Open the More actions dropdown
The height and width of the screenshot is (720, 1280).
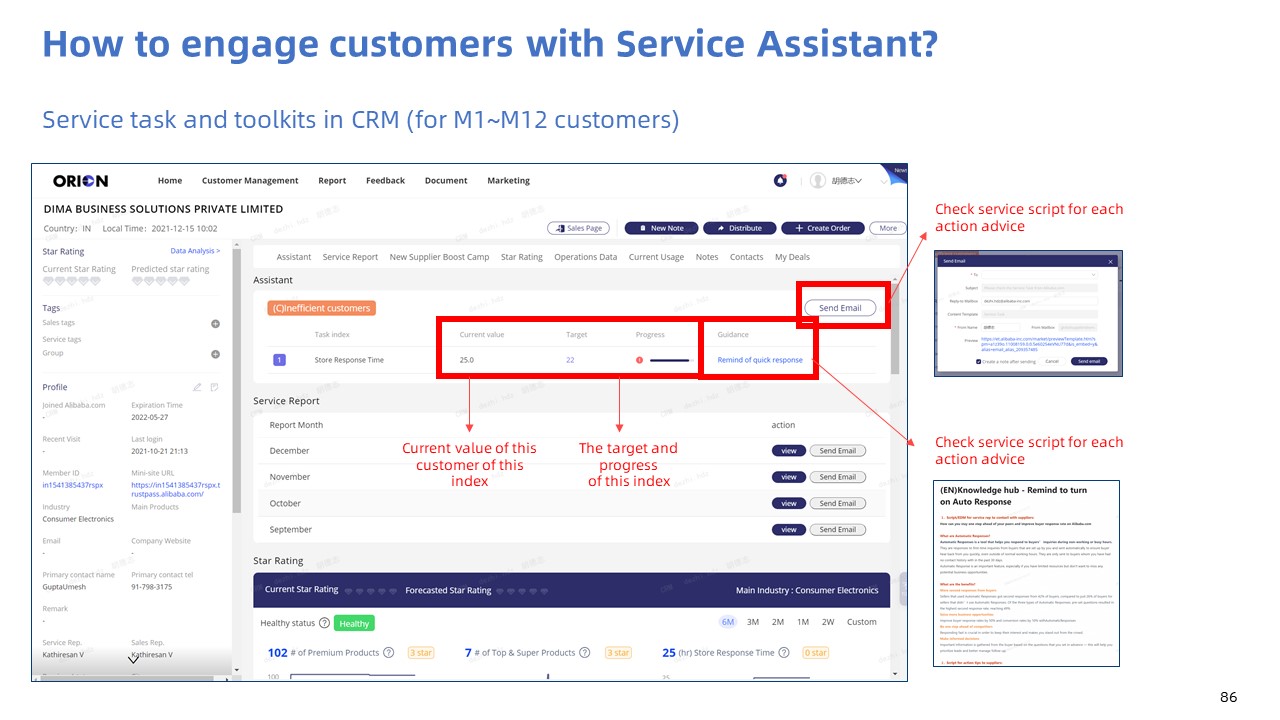[888, 228]
